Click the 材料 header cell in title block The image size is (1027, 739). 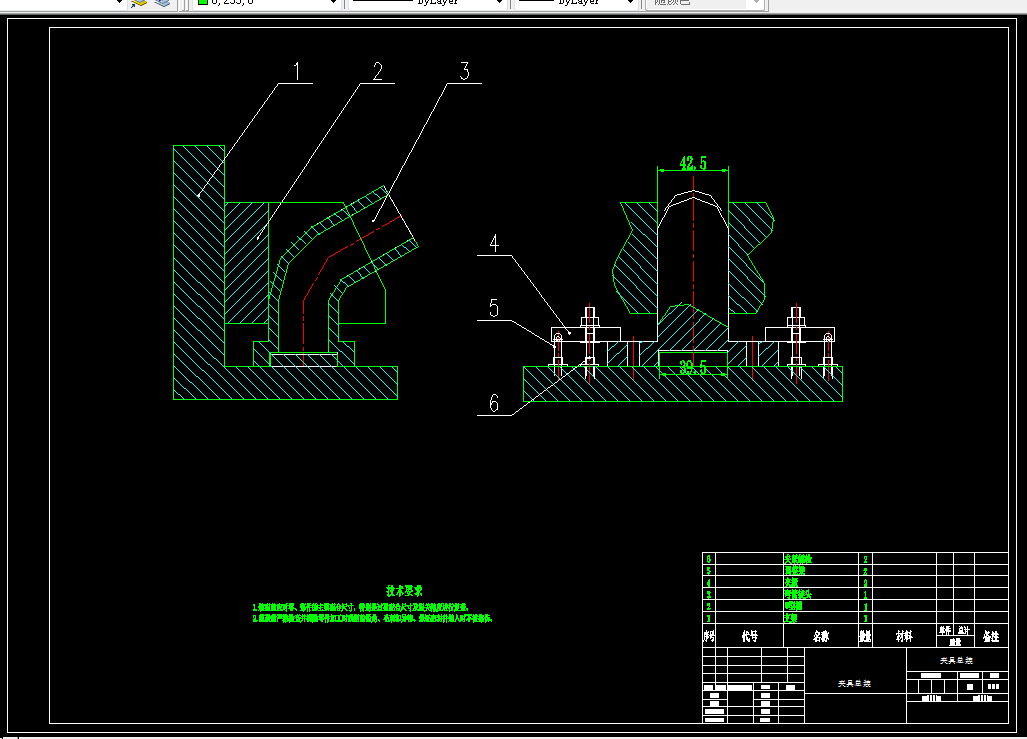tap(904, 635)
